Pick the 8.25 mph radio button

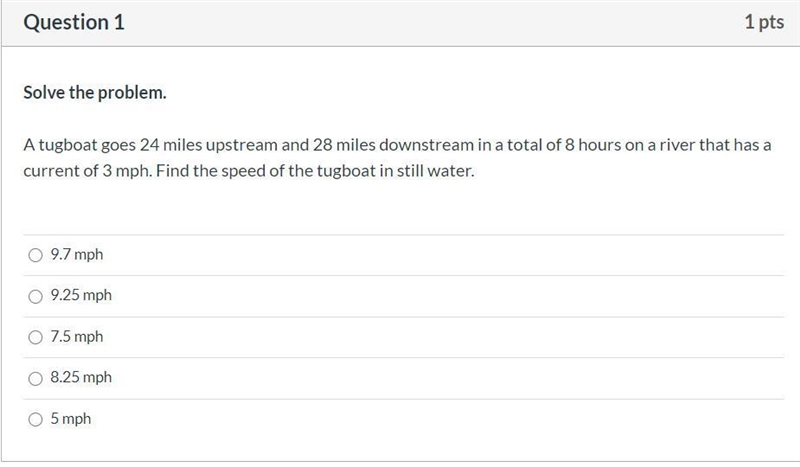pyautogui.click(x=35, y=378)
